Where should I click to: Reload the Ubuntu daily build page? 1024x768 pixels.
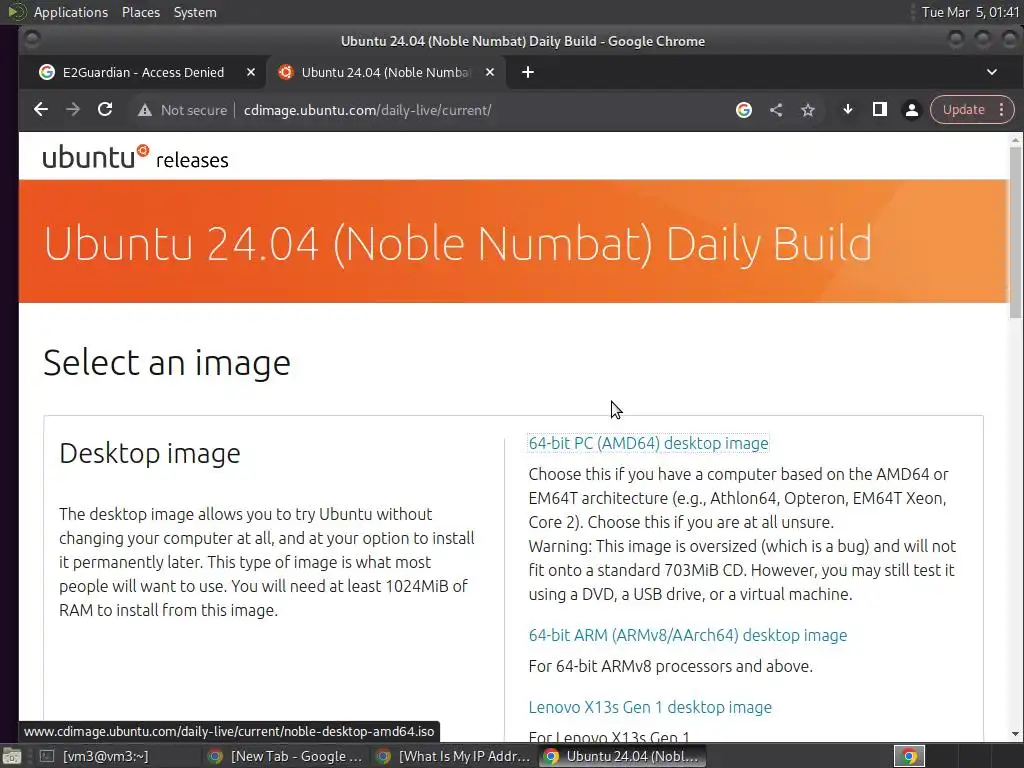105,110
